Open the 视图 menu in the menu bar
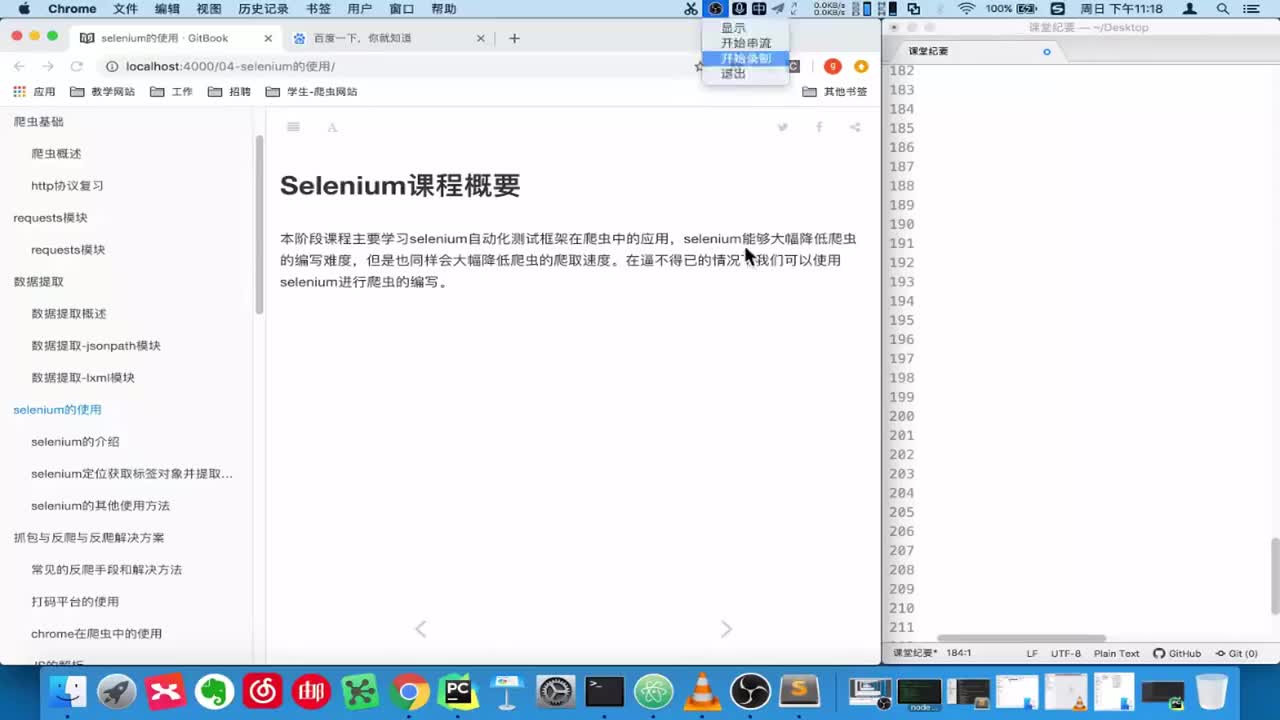Screen dimensions: 1280x720 (209, 9)
